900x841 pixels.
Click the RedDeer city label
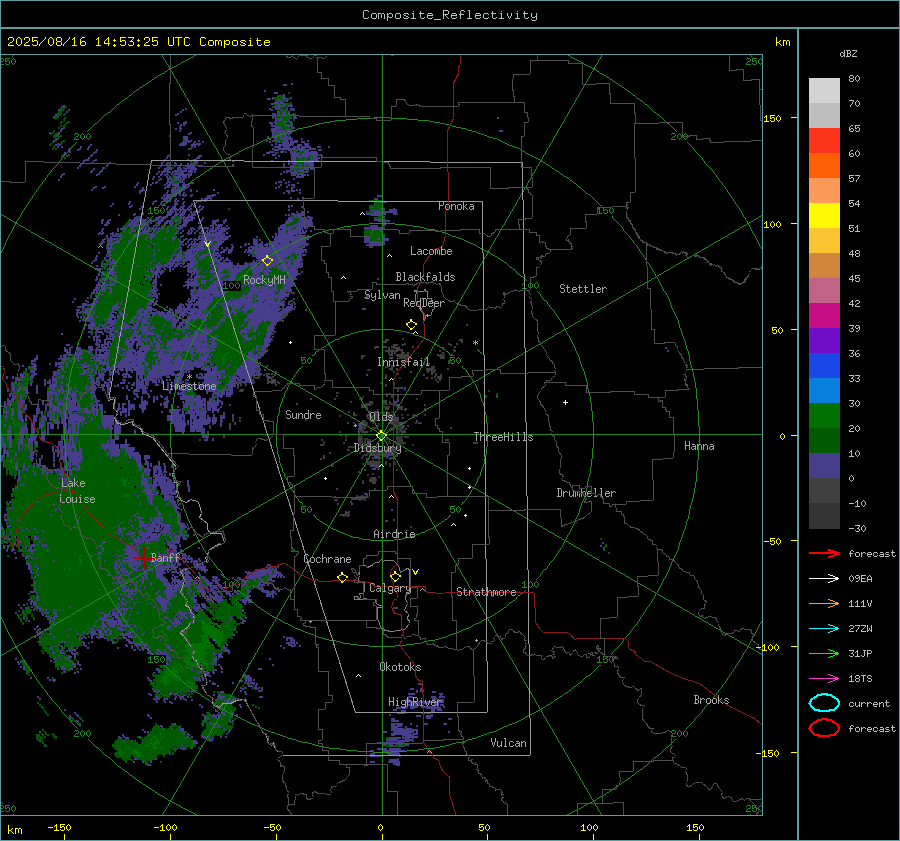coord(424,303)
